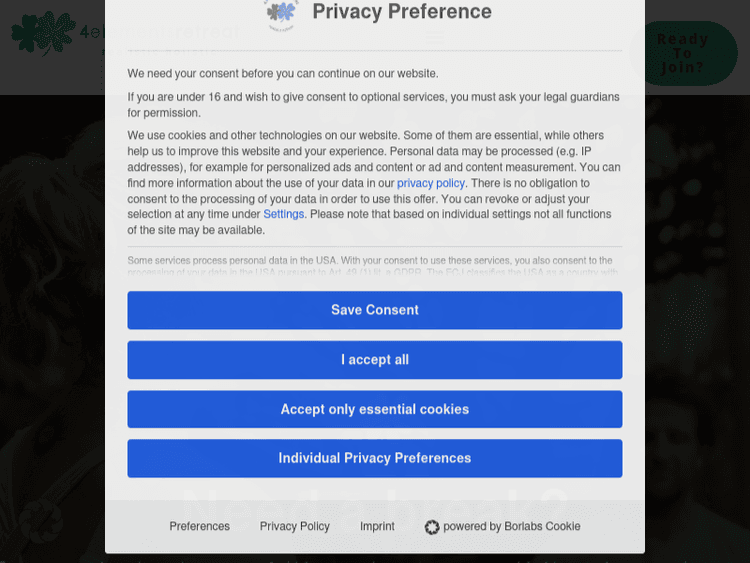The image size is (750, 563).
Task: Click the Privacy Preference heading
Action: click(x=402, y=12)
